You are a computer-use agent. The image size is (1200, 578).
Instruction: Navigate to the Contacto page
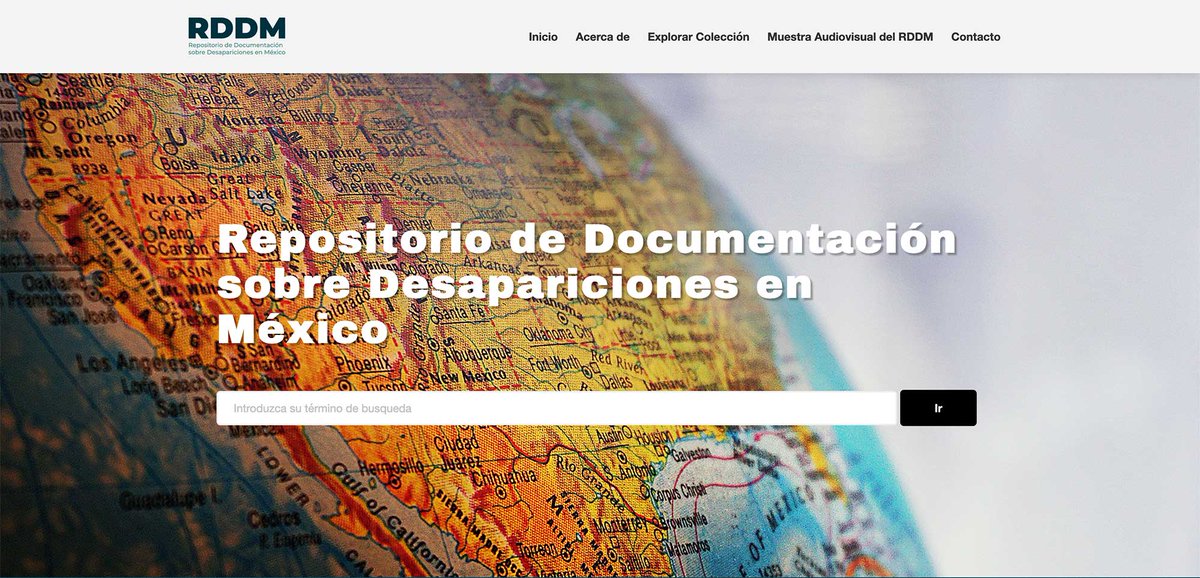[x=975, y=37]
